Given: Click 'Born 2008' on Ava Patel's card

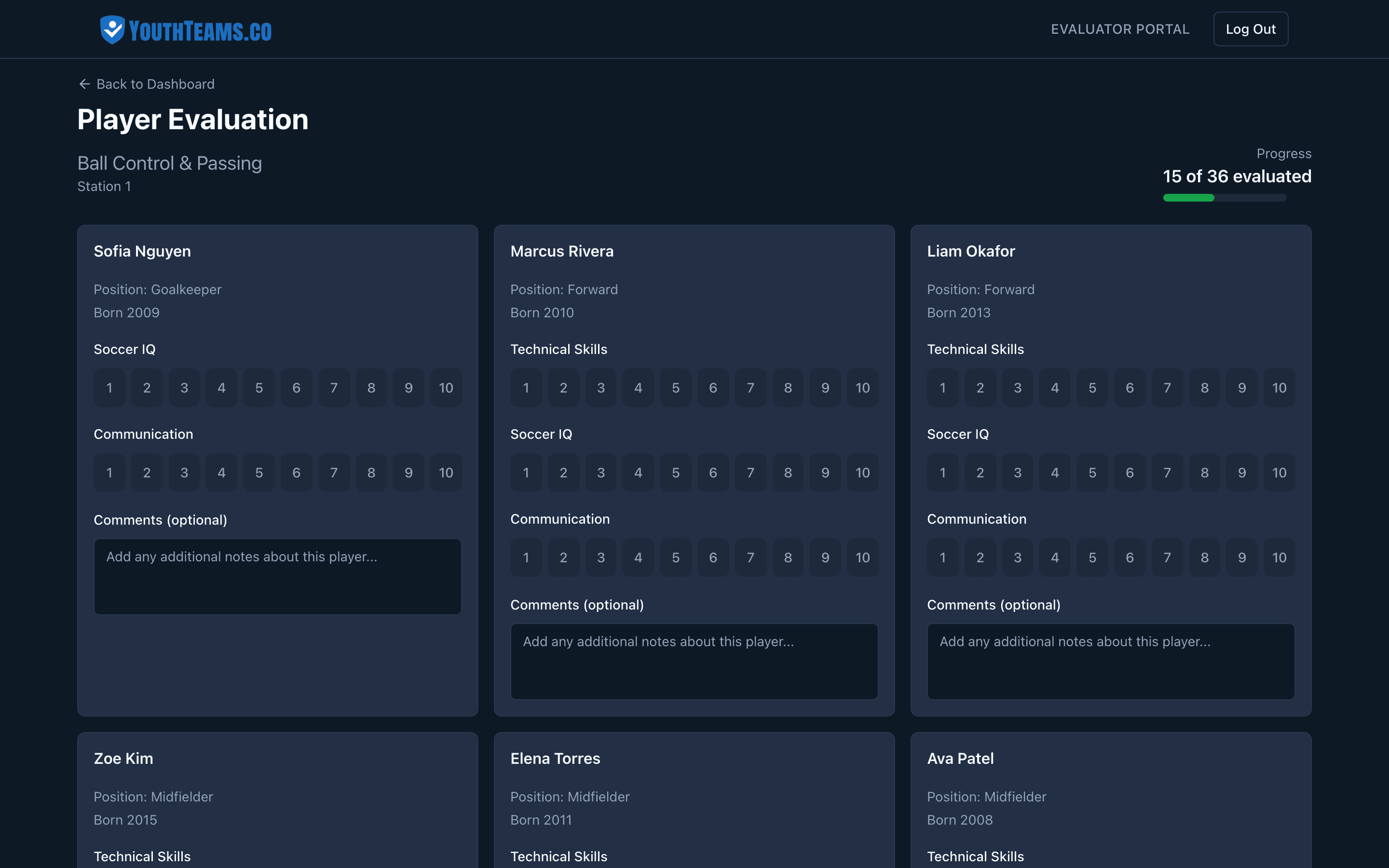Looking at the screenshot, I should pos(960,820).
